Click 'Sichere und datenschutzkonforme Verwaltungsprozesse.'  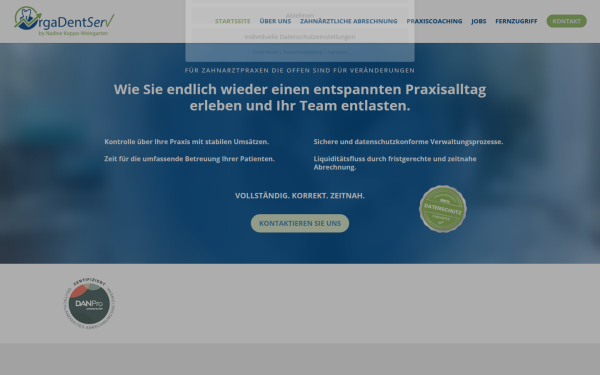click(x=408, y=142)
